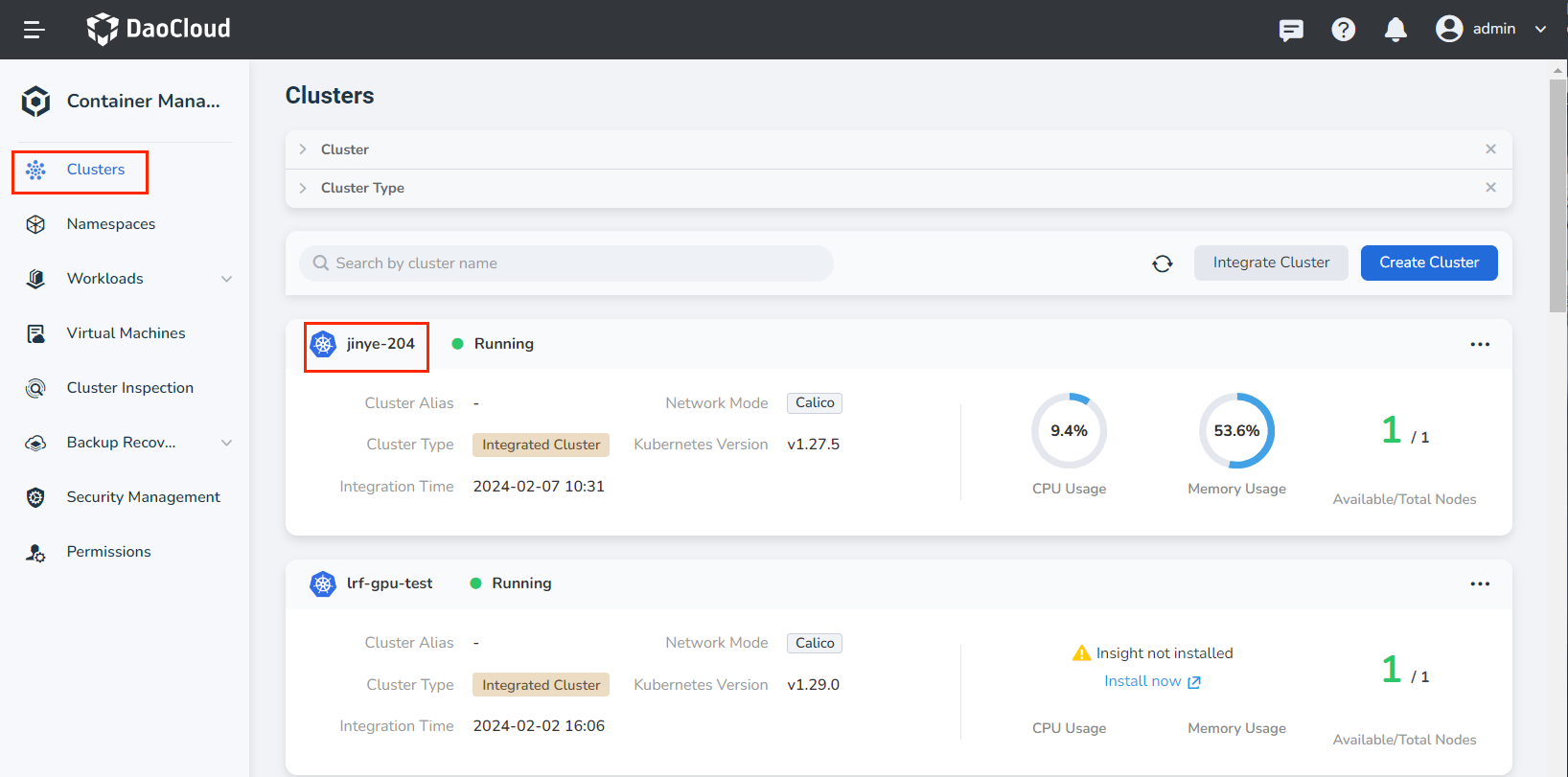
Task: Expand the Cluster filter section
Action: (x=303, y=149)
